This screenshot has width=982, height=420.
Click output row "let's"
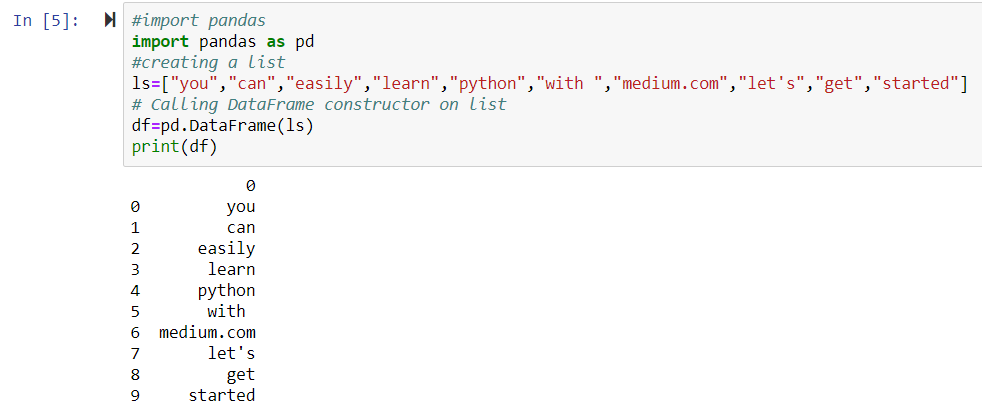(x=193, y=354)
